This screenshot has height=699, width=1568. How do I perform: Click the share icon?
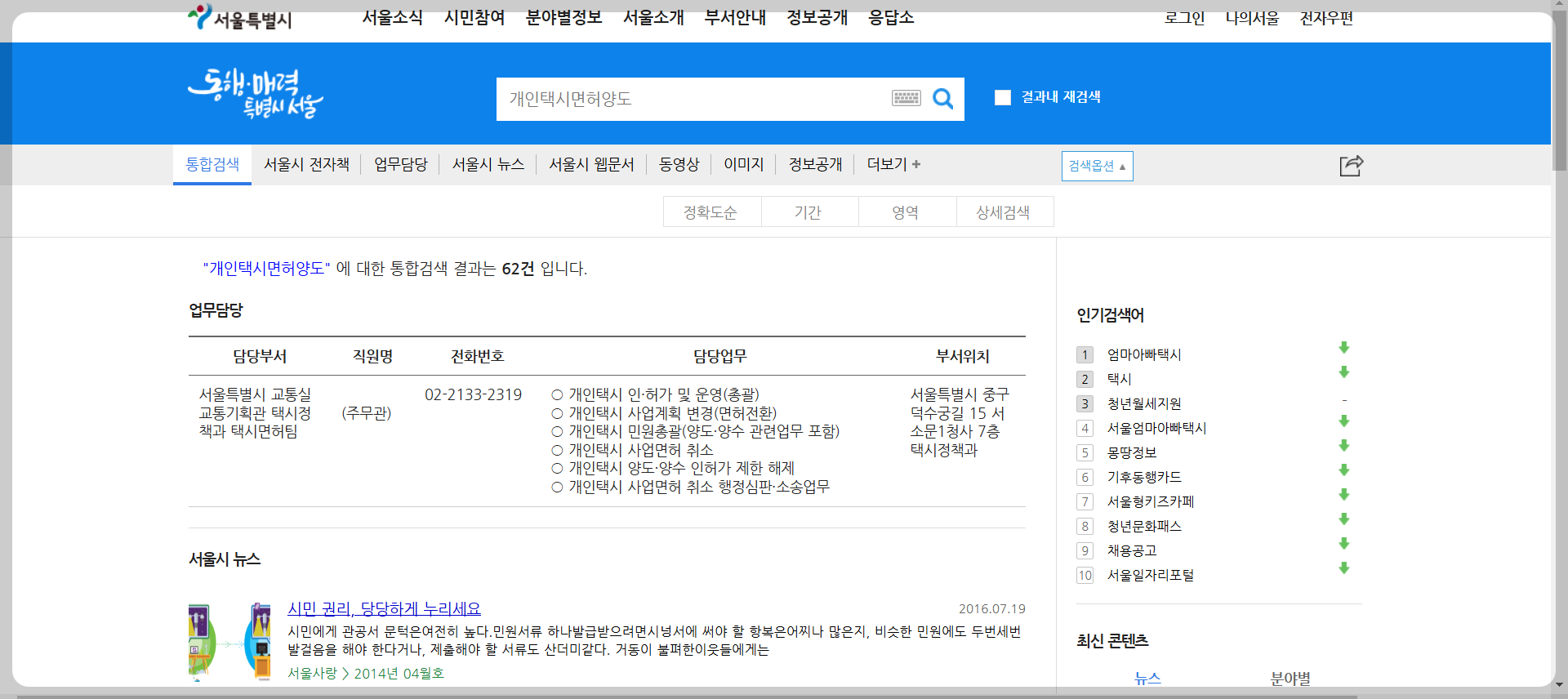(1352, 166)
